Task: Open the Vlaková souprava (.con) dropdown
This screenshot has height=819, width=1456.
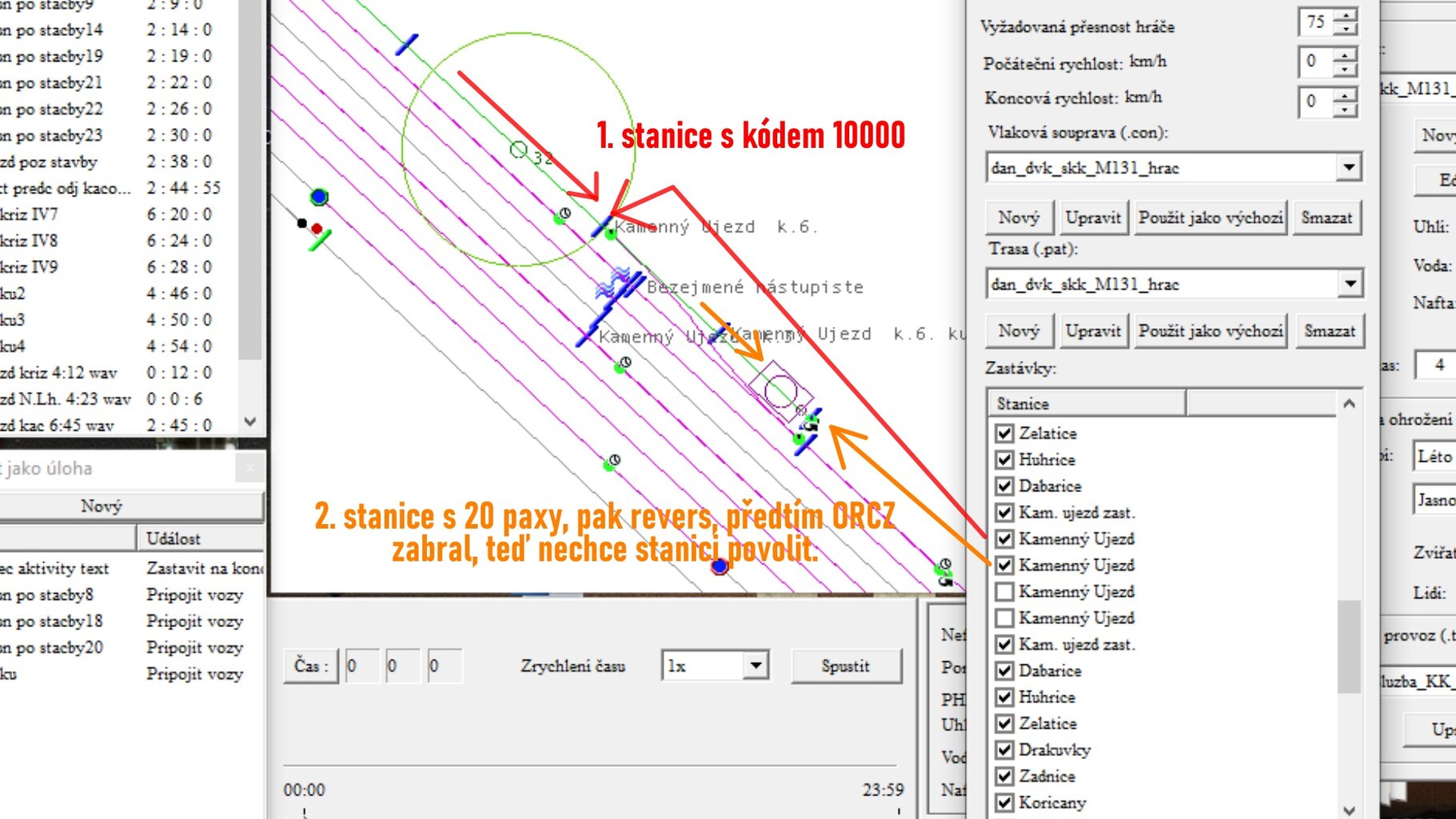Action: (1348, 168)
